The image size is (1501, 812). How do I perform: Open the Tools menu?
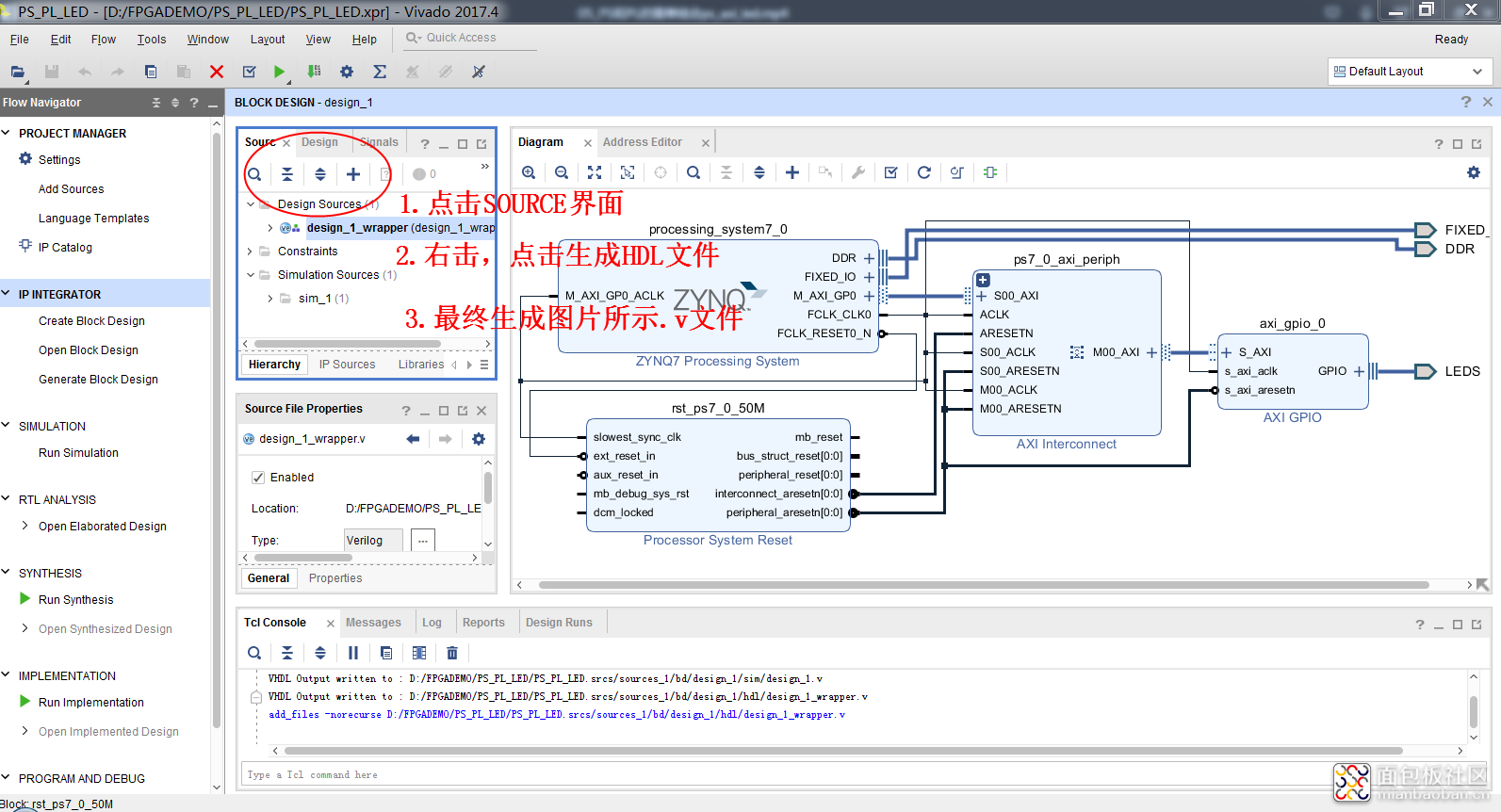click(152, 40)
